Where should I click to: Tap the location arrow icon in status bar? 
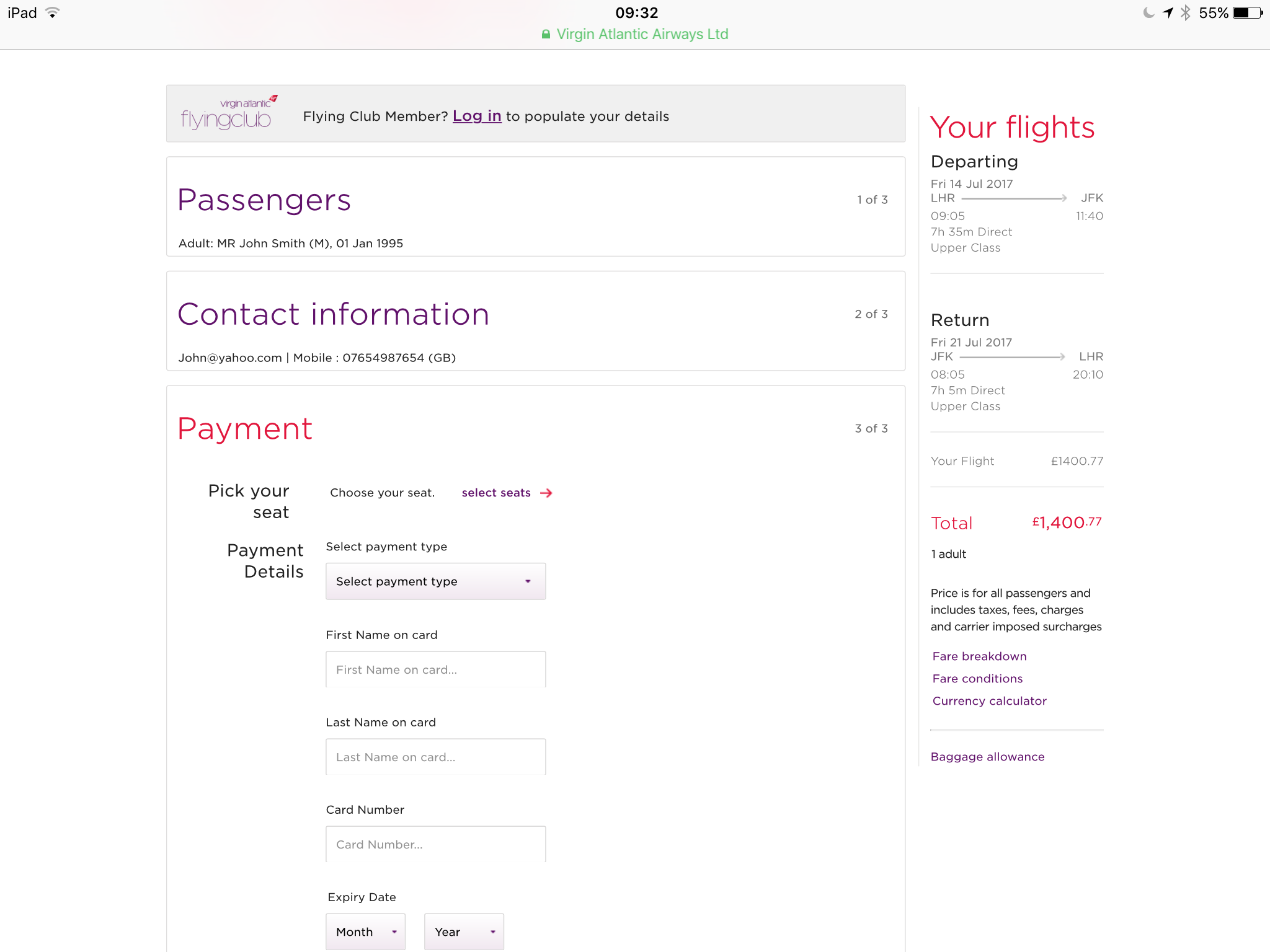pos(1168,13)
